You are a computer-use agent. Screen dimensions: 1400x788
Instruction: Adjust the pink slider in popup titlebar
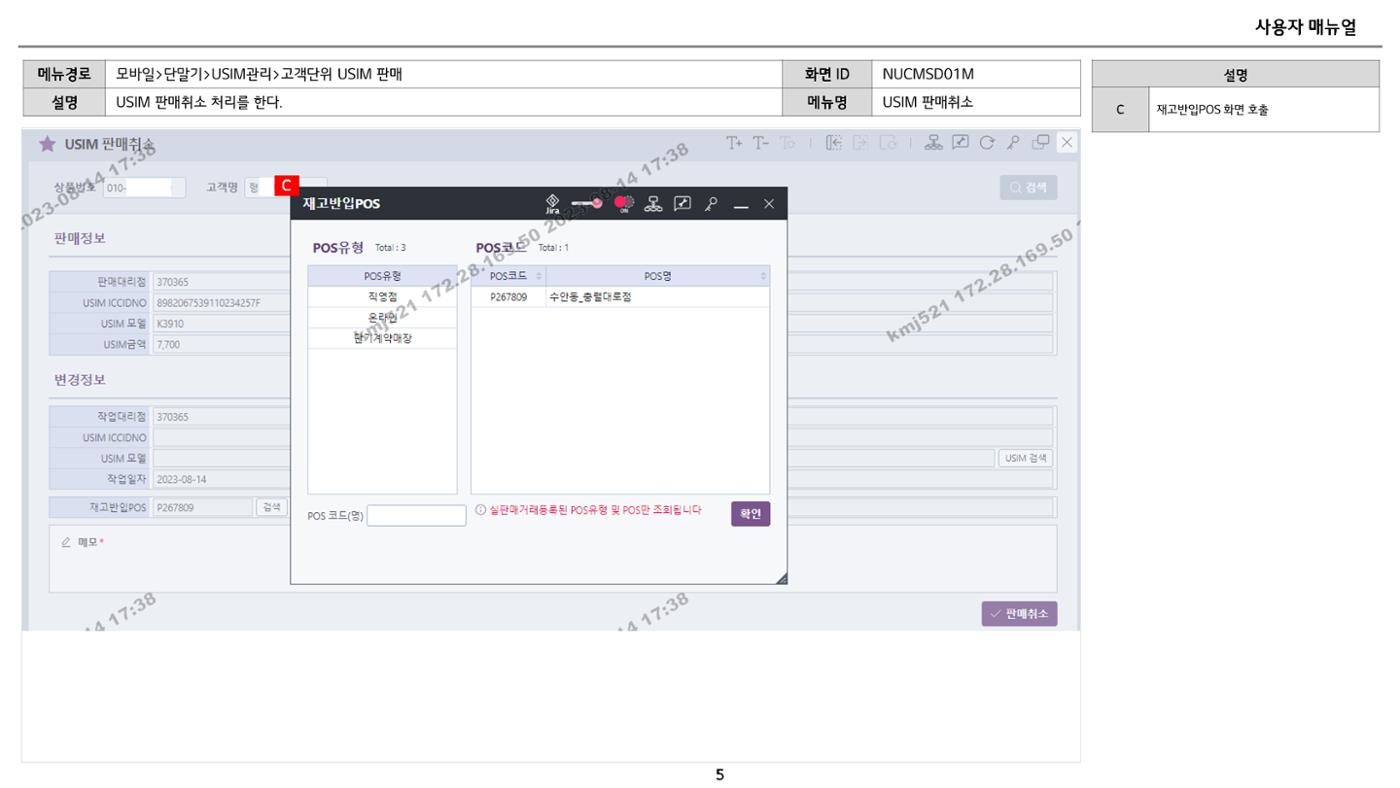click(x=587, y=203)
